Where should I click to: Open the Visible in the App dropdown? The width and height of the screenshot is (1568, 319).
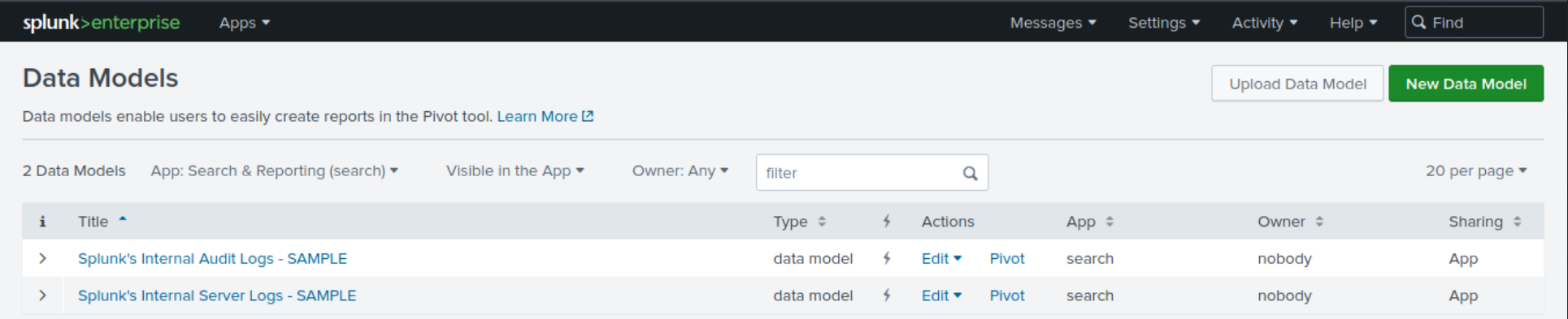(x=515, y=170)
